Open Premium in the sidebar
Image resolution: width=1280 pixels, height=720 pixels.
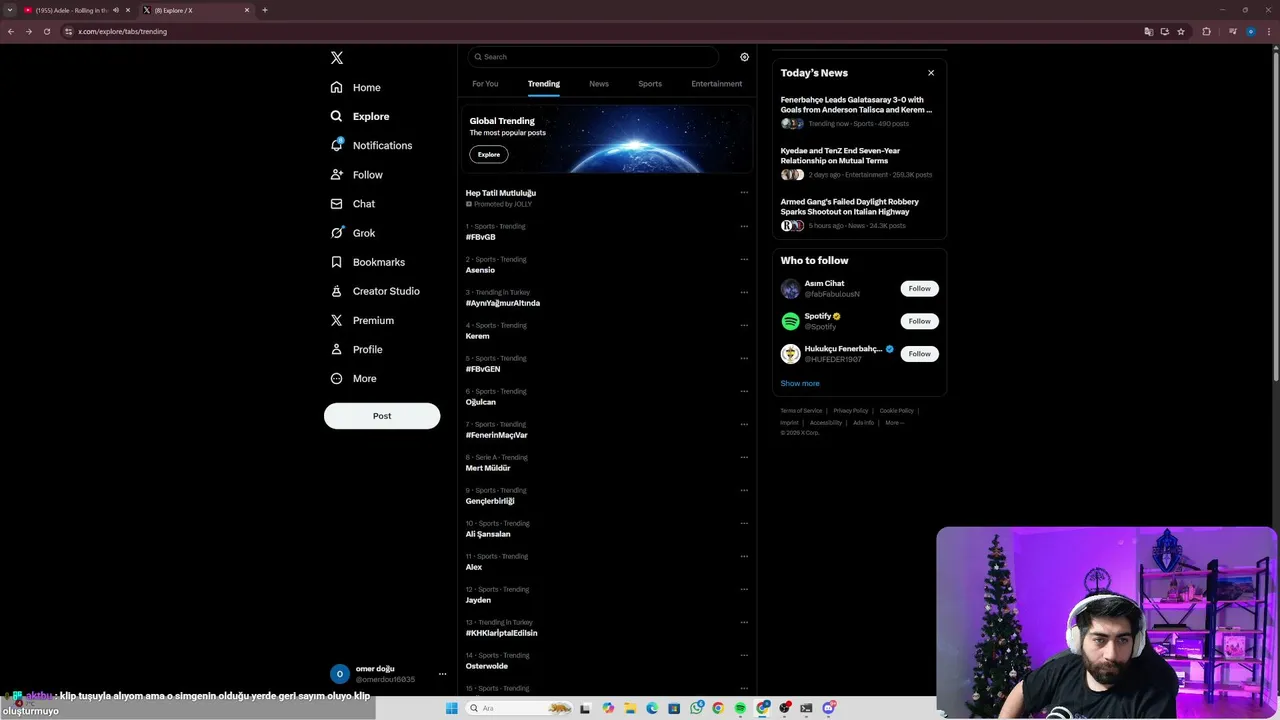pyautogui.click(x=362, y=320)
